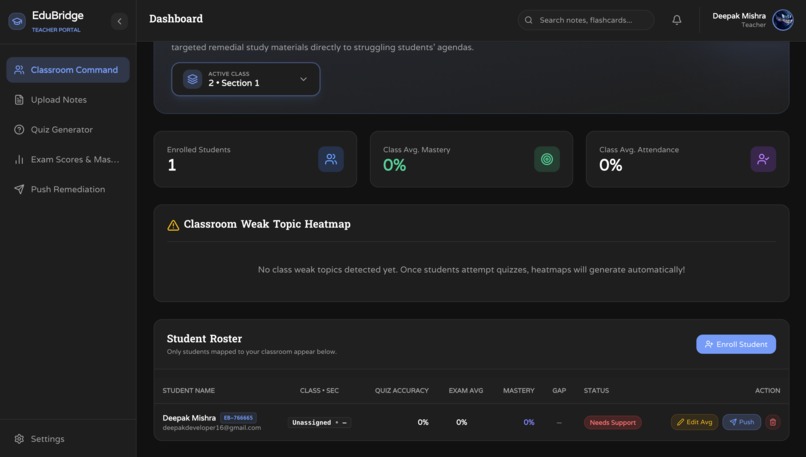Click the Active Class dropdown chevron arrow
Viewport: 806px width, 457px height.
click(303, 79)
